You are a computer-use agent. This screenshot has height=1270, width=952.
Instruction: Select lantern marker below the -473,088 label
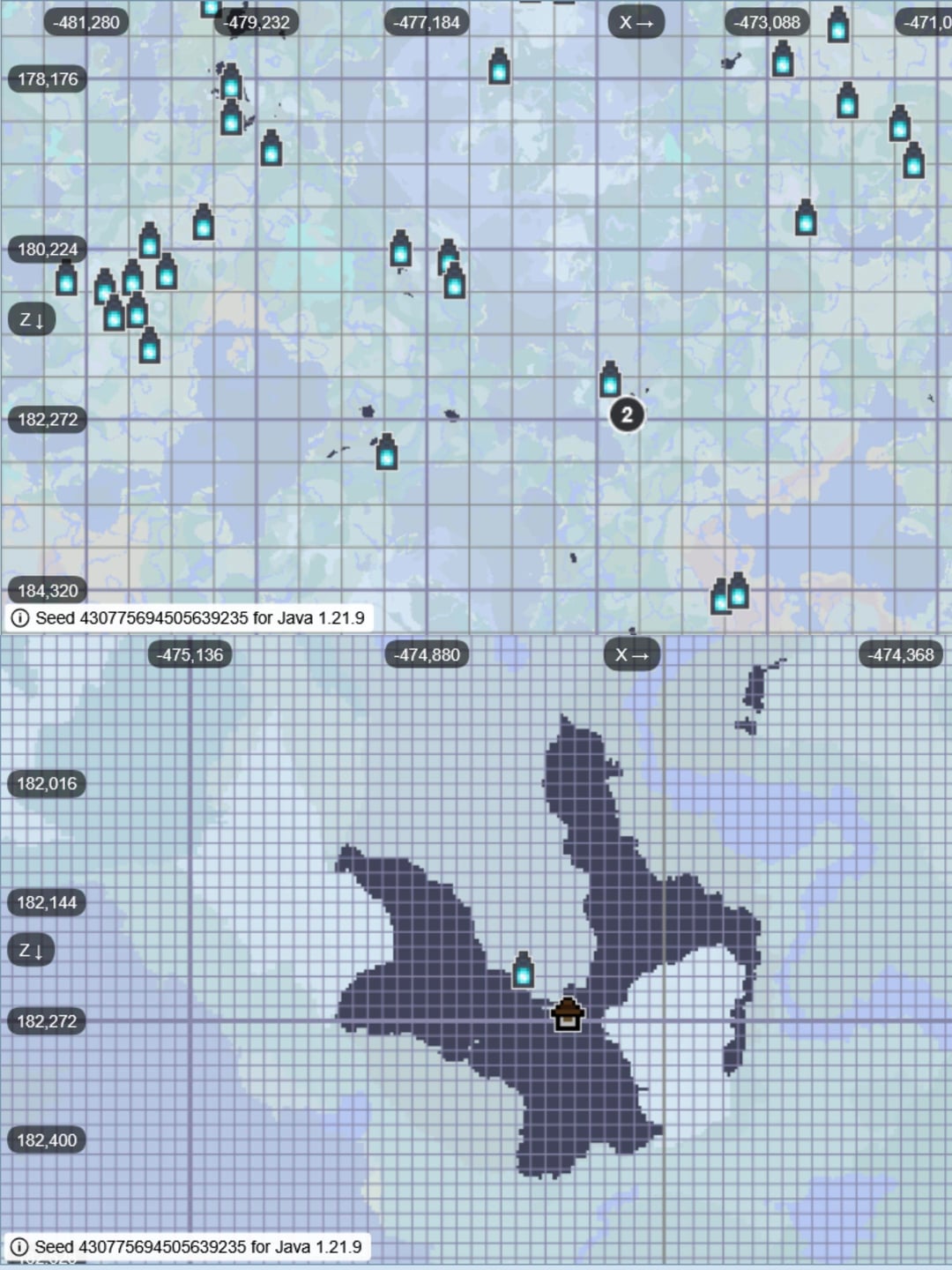(783, 60)
